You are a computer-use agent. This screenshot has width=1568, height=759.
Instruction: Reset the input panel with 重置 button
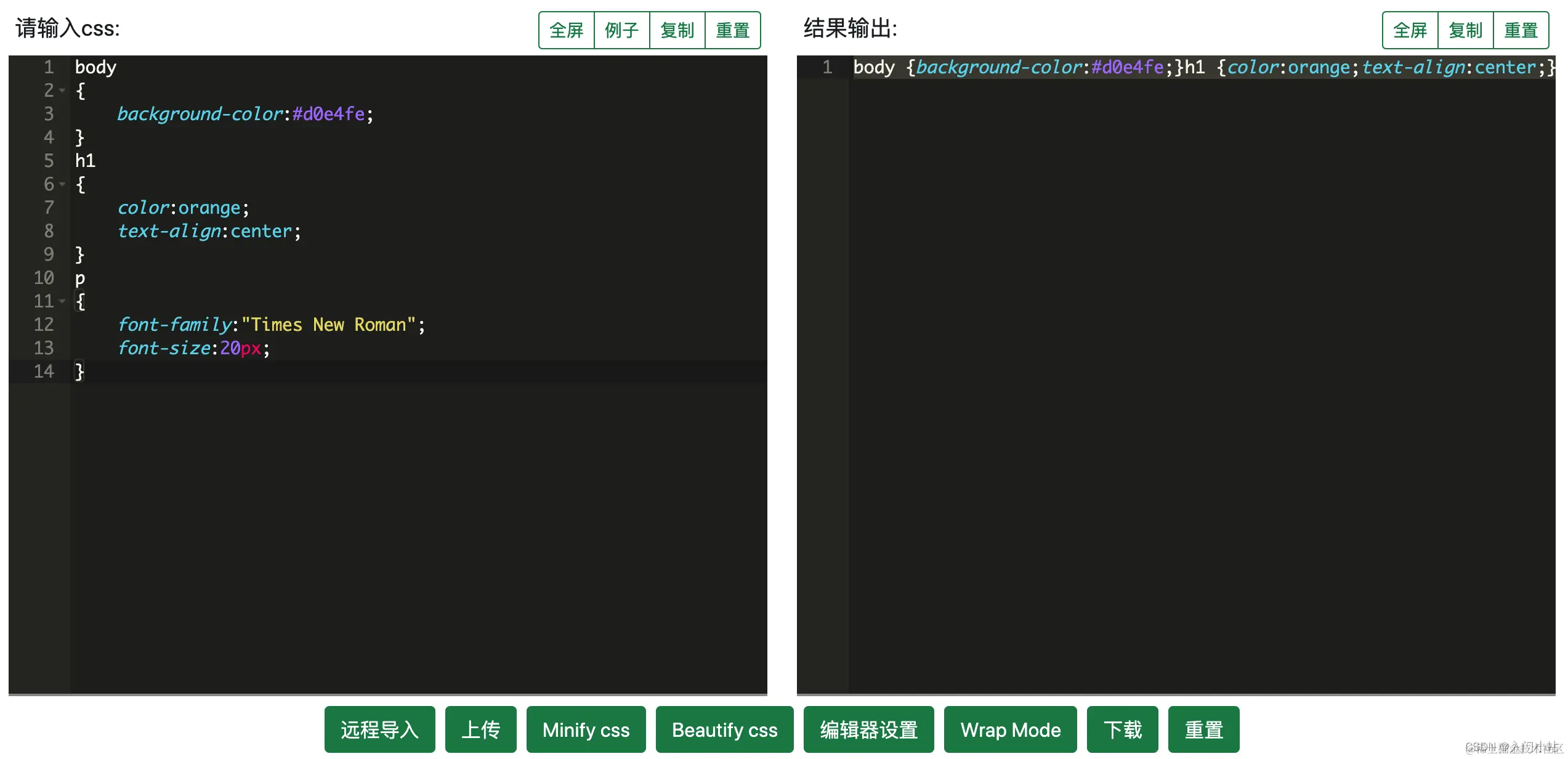pyautogui.click(x=733, y=30)
